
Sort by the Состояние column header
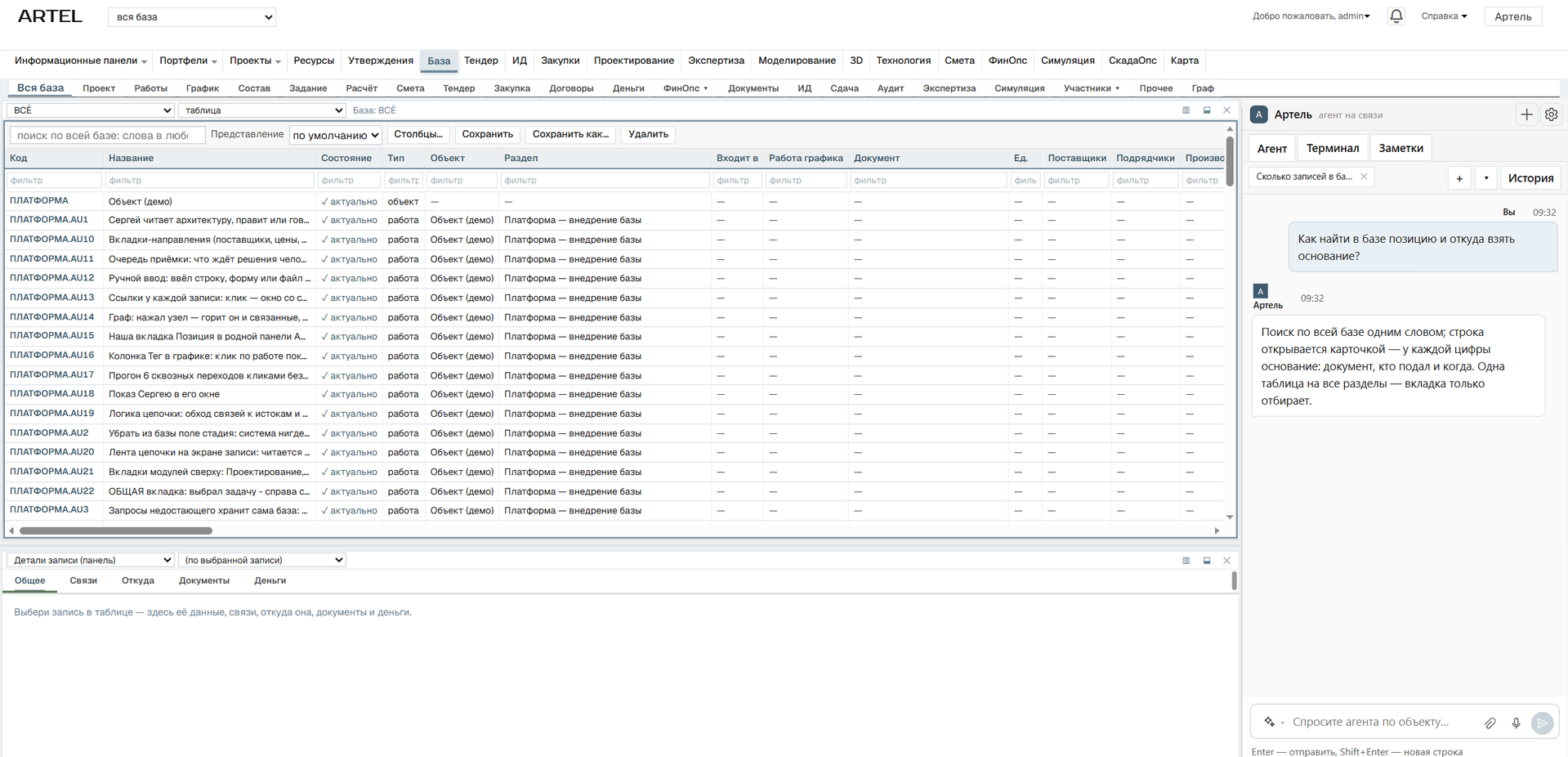click(x=346, y=159)
